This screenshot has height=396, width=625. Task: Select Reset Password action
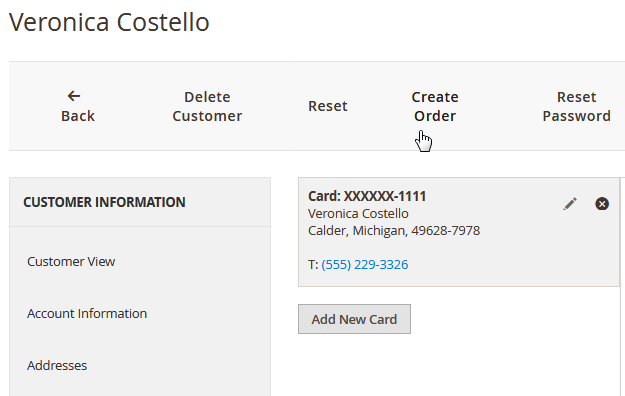(576, 106)
